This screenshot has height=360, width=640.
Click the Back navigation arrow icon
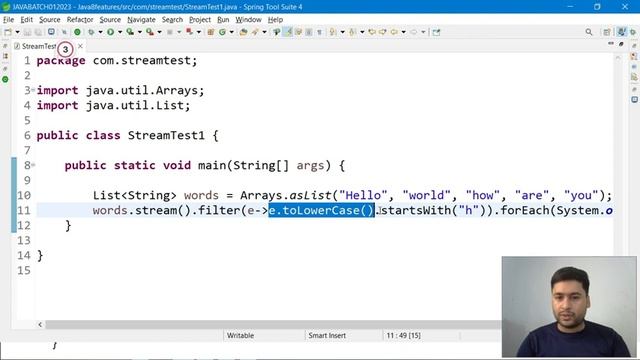(x=394, y=32)
